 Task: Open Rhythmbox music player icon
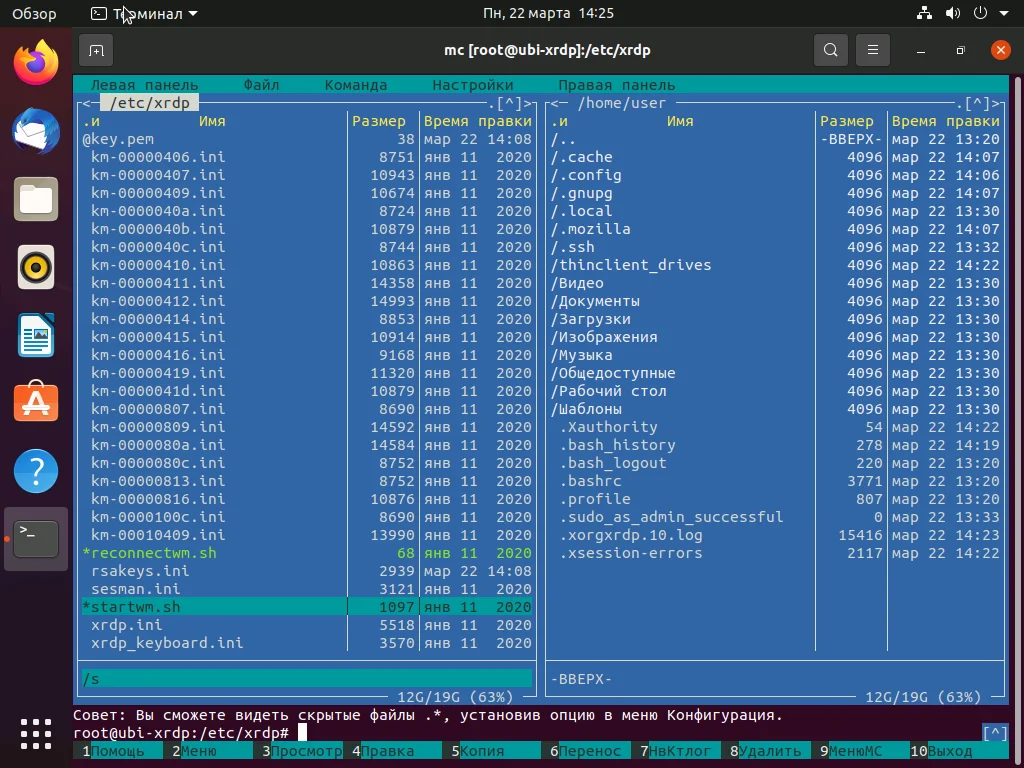point(36,267)
